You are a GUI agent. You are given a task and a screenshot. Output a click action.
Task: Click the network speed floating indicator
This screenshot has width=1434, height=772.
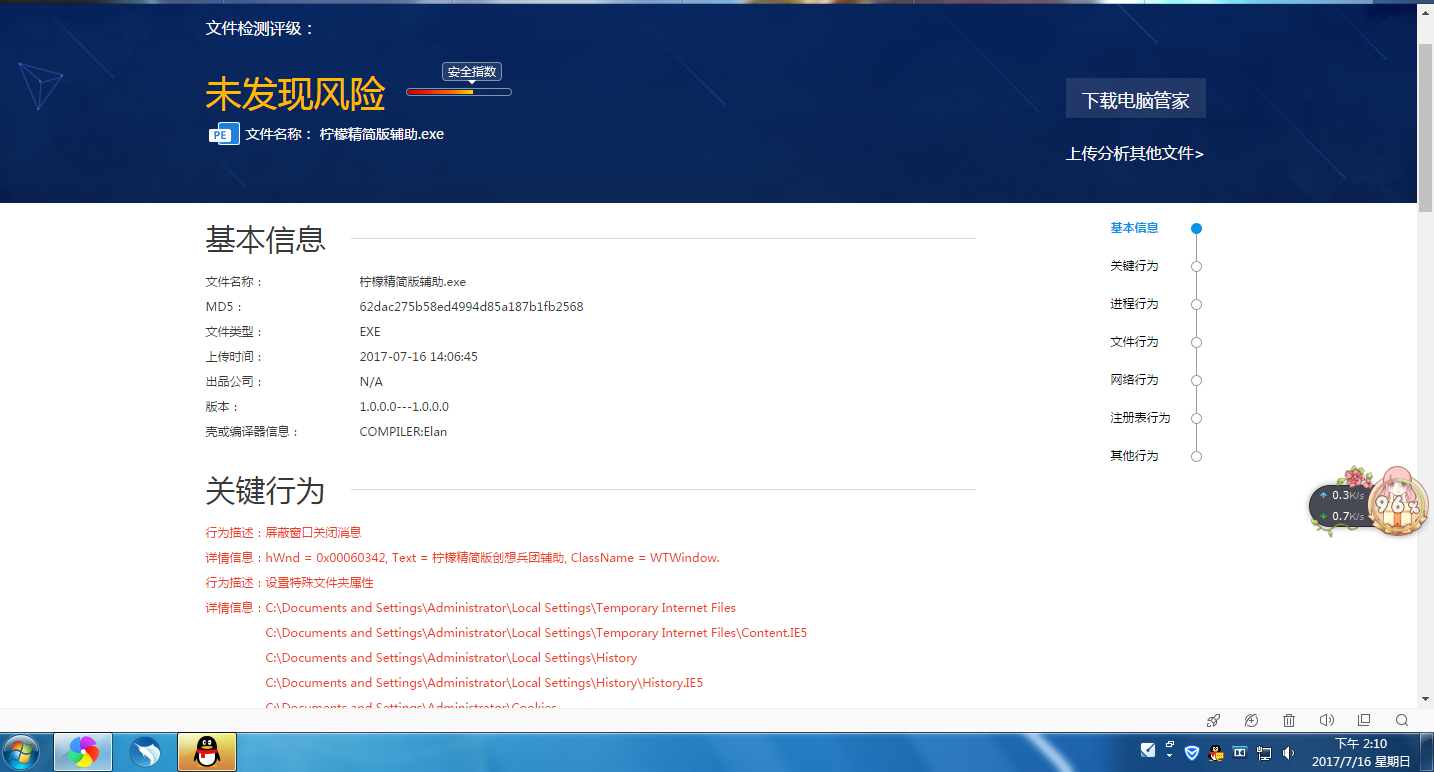tap(1340, 506)
